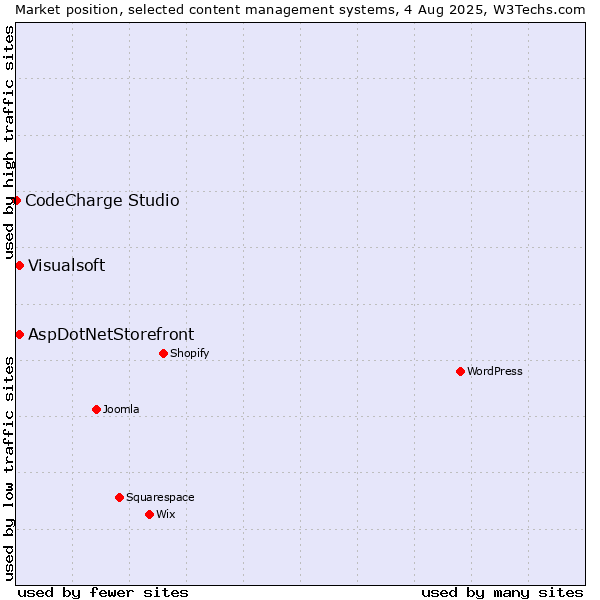Click the Wix label

166,514
